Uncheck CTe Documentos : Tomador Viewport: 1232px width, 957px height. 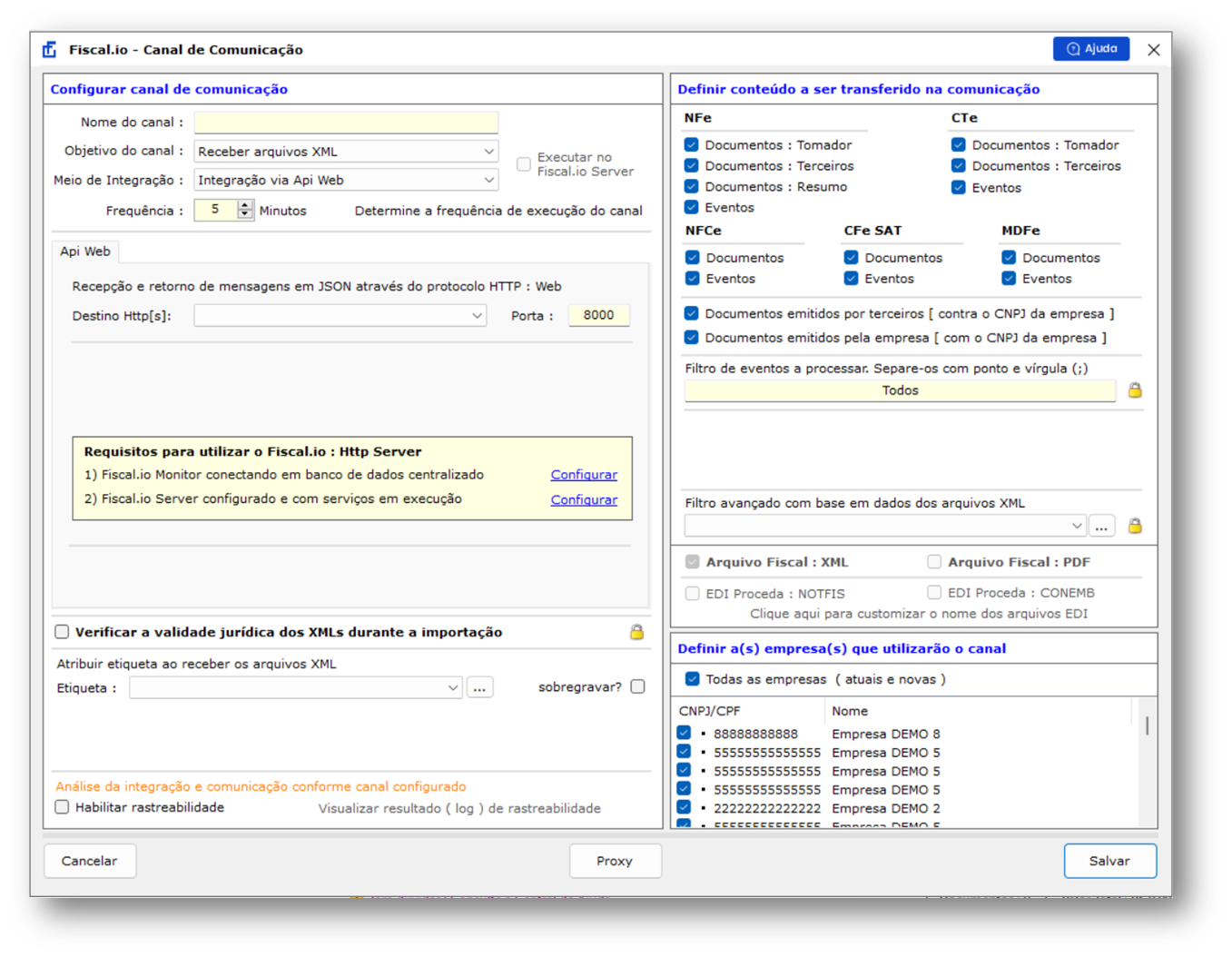pos(959,144)
